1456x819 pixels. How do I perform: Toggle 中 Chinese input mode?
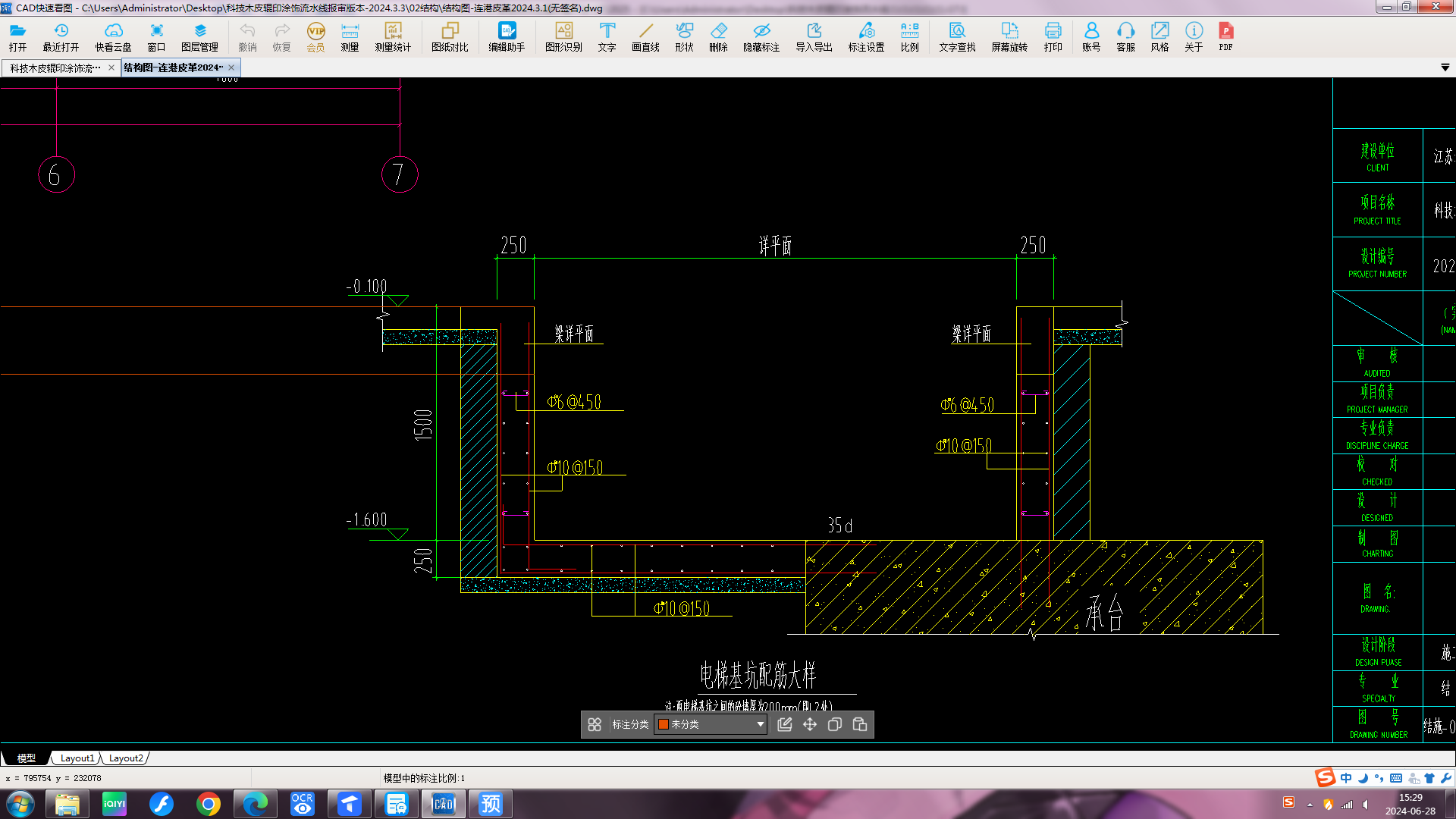[1346, 778]
